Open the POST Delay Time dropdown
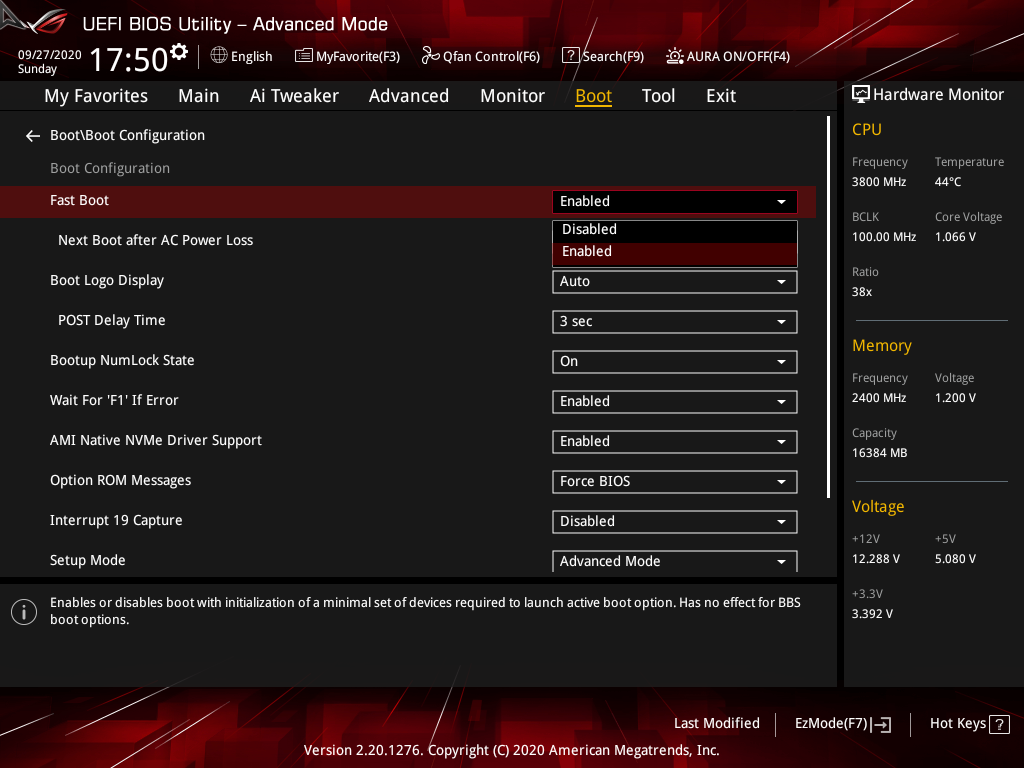Image resolution: width=1024 pixels, height=768 pixels. (x=675, y=322)
